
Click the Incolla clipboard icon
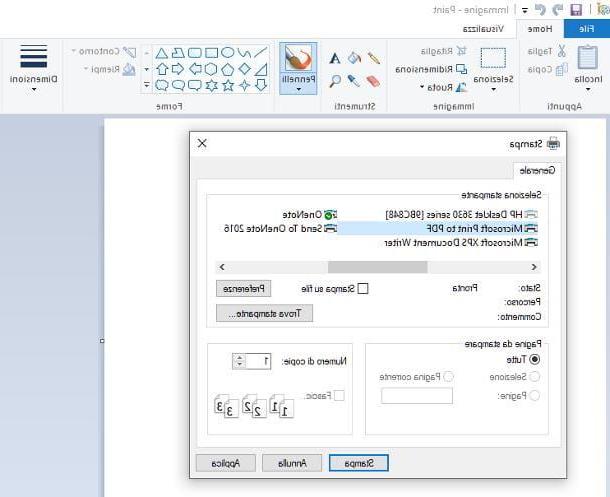[588, 57]
